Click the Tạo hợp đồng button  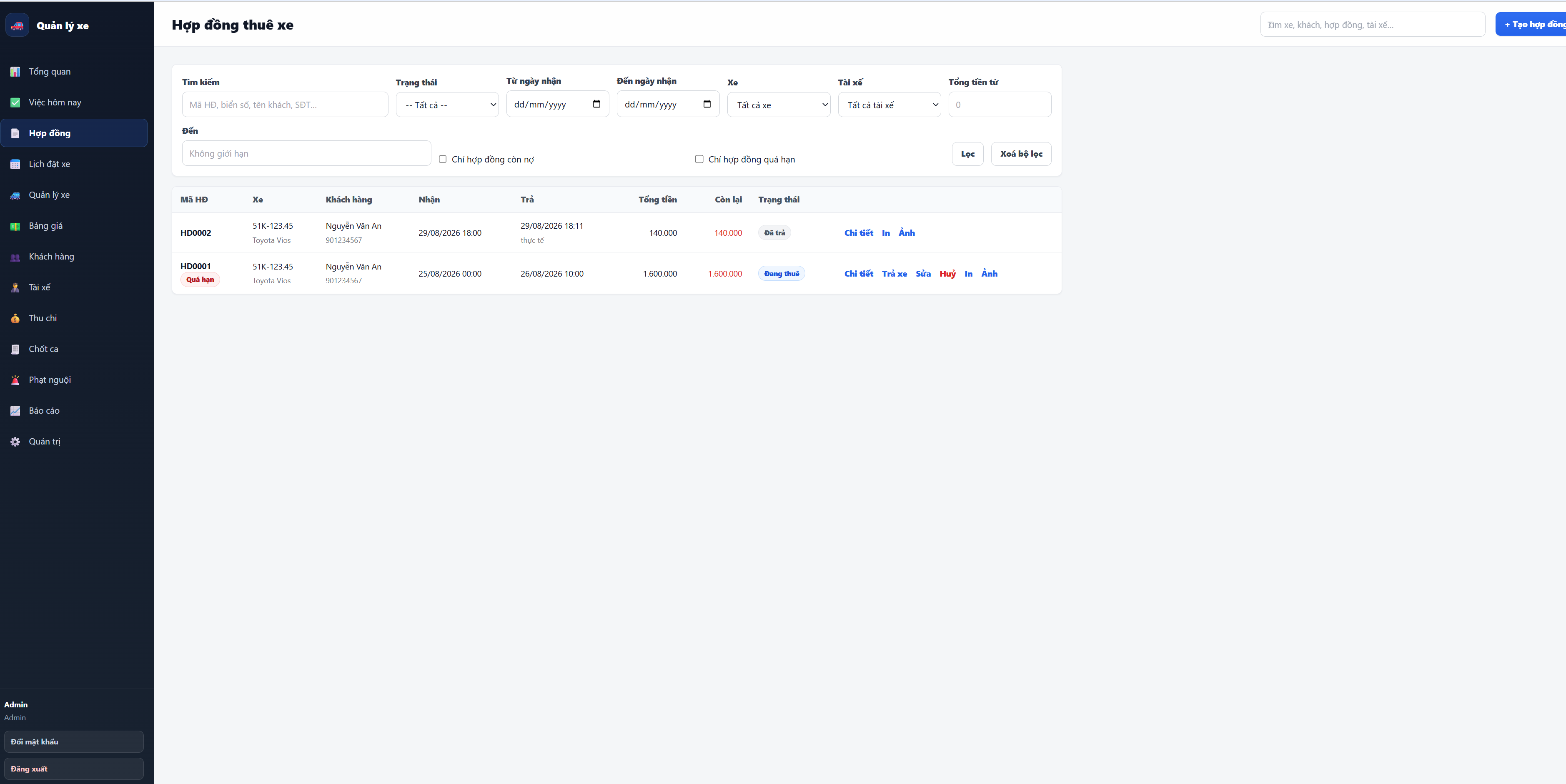(x=1531, y=24)
